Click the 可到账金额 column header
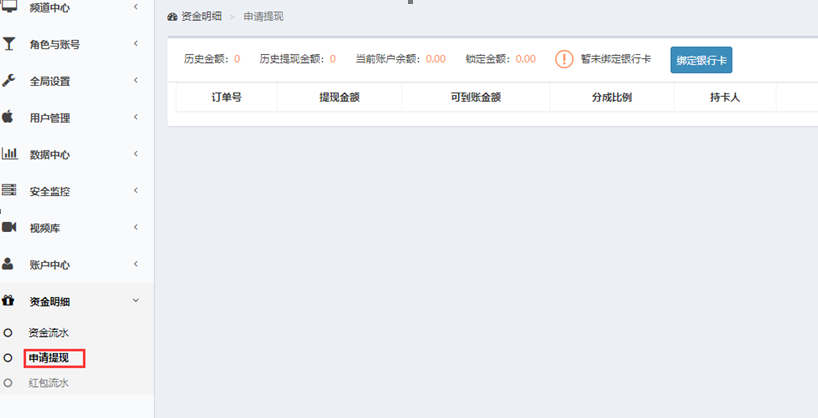Viewport: 818px width, 418px height. click(x=475, y=97)
